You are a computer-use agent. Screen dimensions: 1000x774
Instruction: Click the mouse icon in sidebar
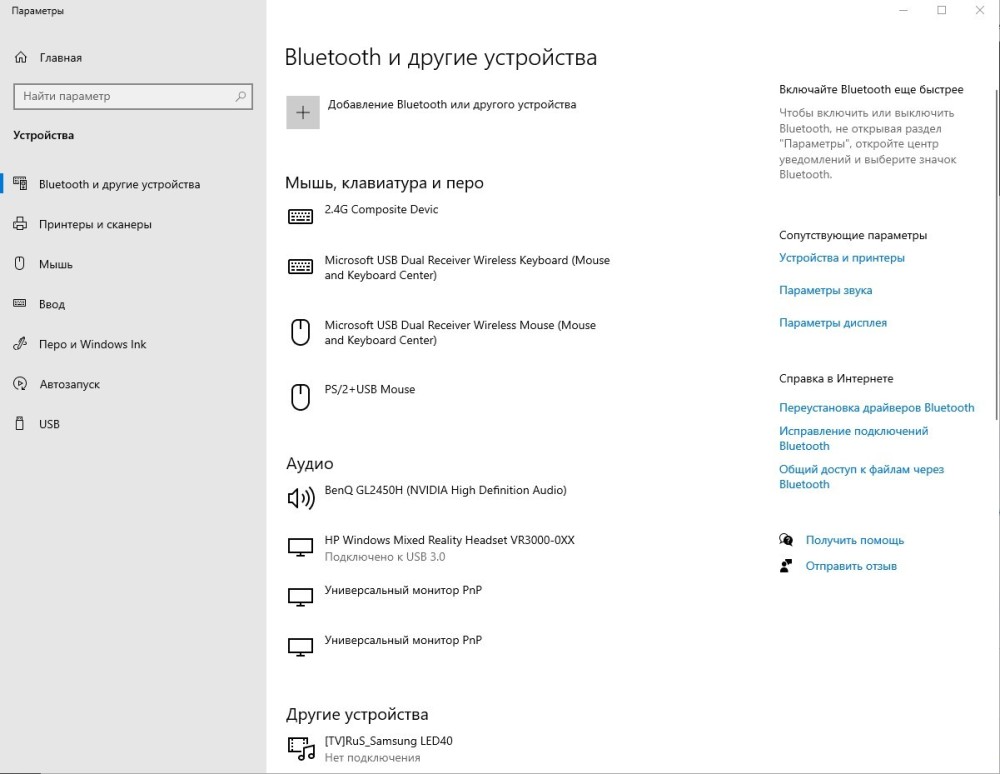[20, 263]
